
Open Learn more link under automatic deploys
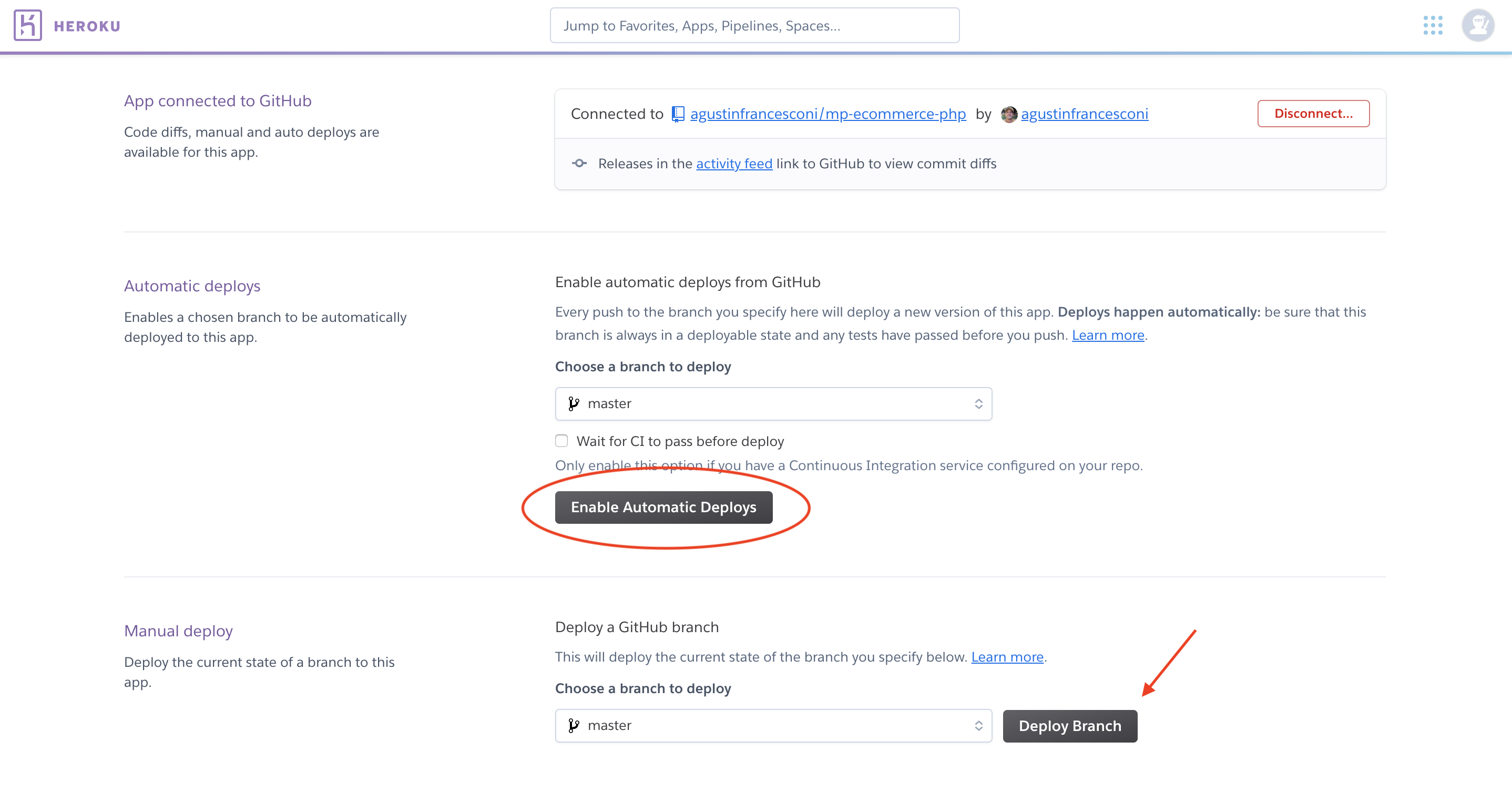tap(1108, 335)
